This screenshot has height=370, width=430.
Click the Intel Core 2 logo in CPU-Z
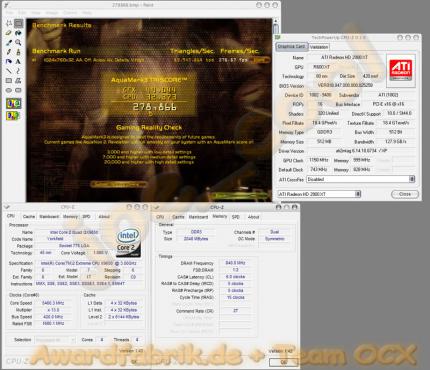click(x=128, y=243)
